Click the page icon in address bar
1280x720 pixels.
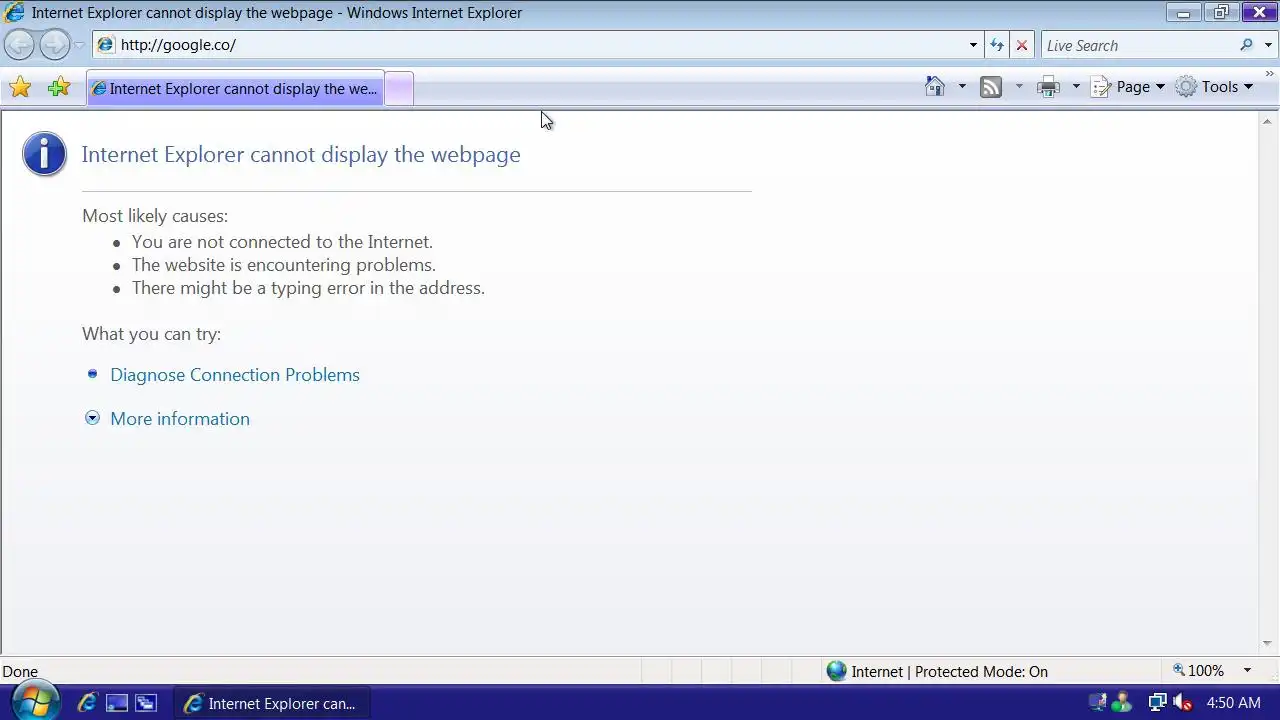105,45
